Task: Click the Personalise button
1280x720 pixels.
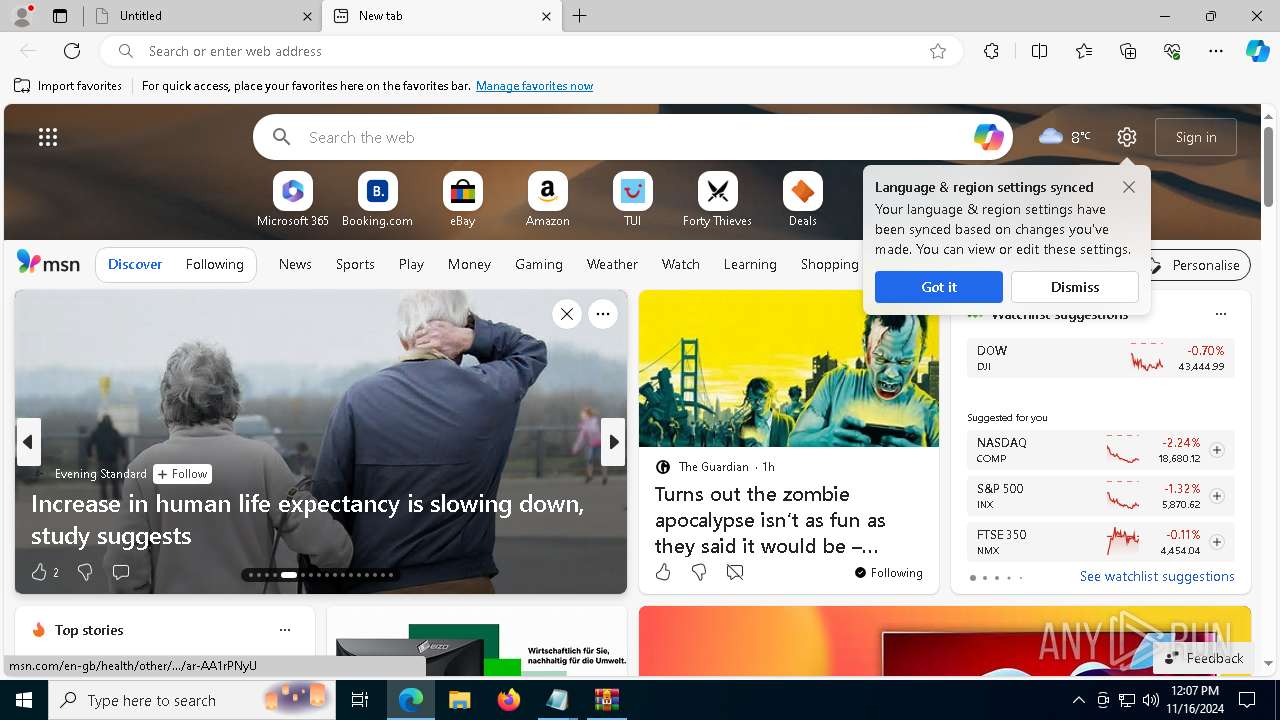Action: pyautogui.click(x=1195, y=265)
